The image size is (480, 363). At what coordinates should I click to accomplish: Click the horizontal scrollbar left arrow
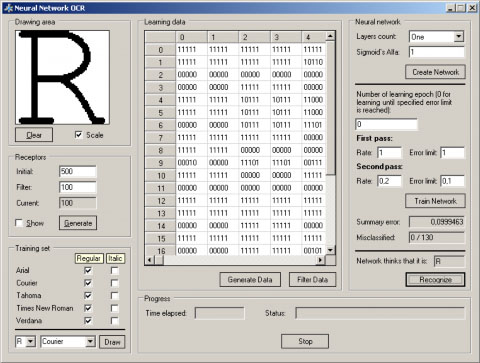149,260
